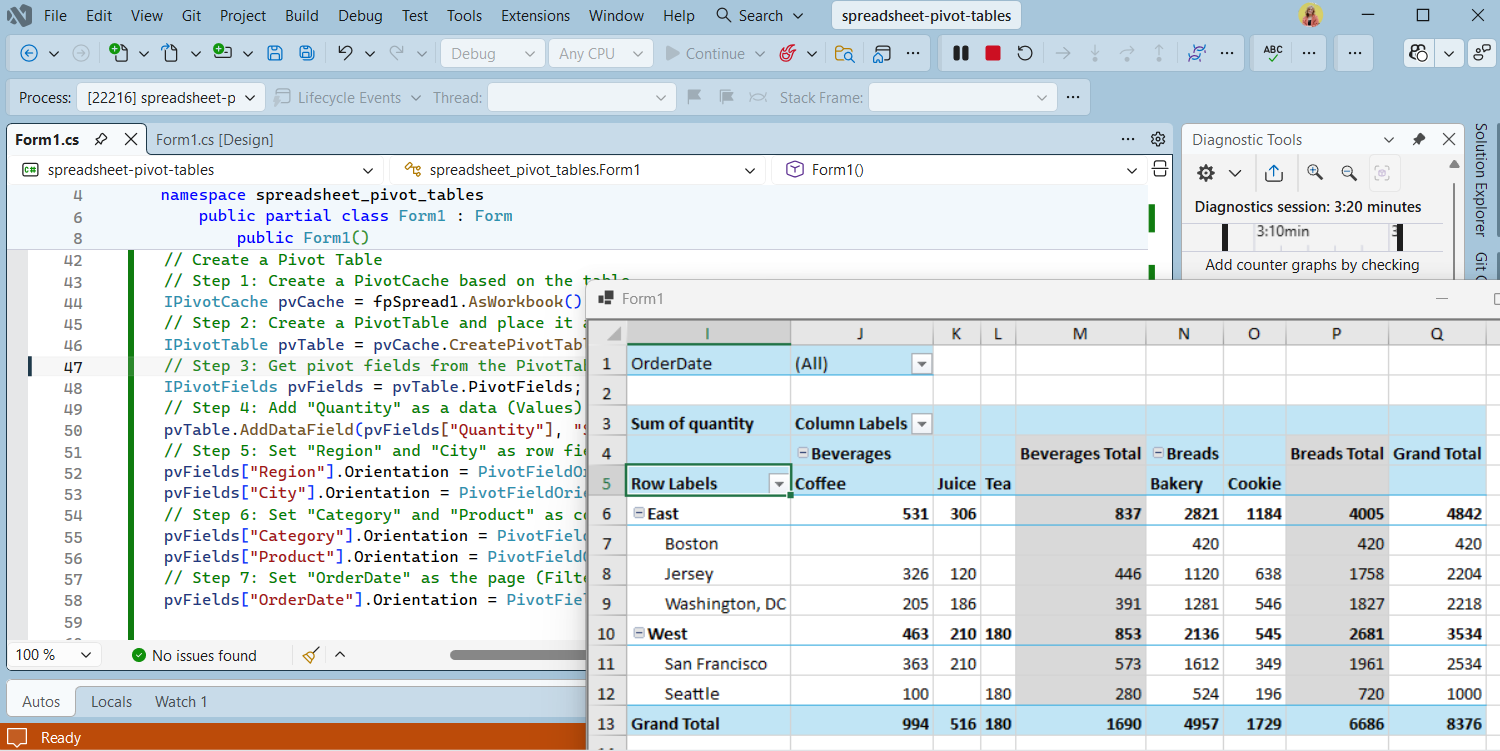The height and width of the screenshot is (751, 1500).
Task: Pin the Diagnostic Tools panel
Action: 1419,139
